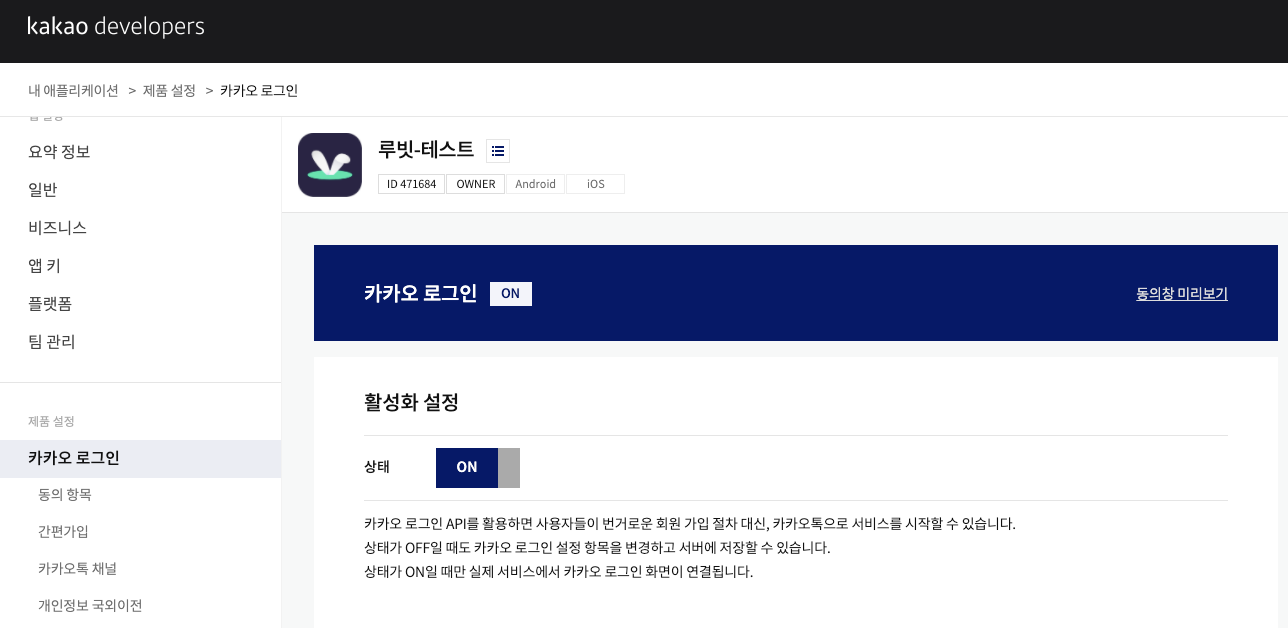The height and width of the screenshot is (628, 1288).
Task: Open 간편가입 submenu
Action: pyautogui.click(x=63, y=532)
